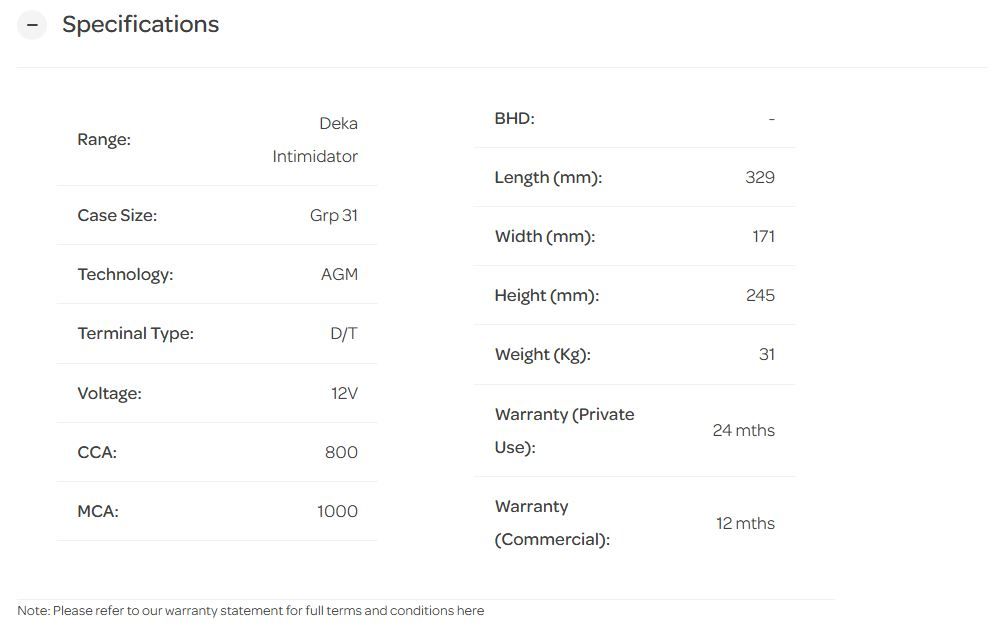The height and width of the screenshot is (638, 997).
Task: Select the CCA value 800
Action: 341,452
